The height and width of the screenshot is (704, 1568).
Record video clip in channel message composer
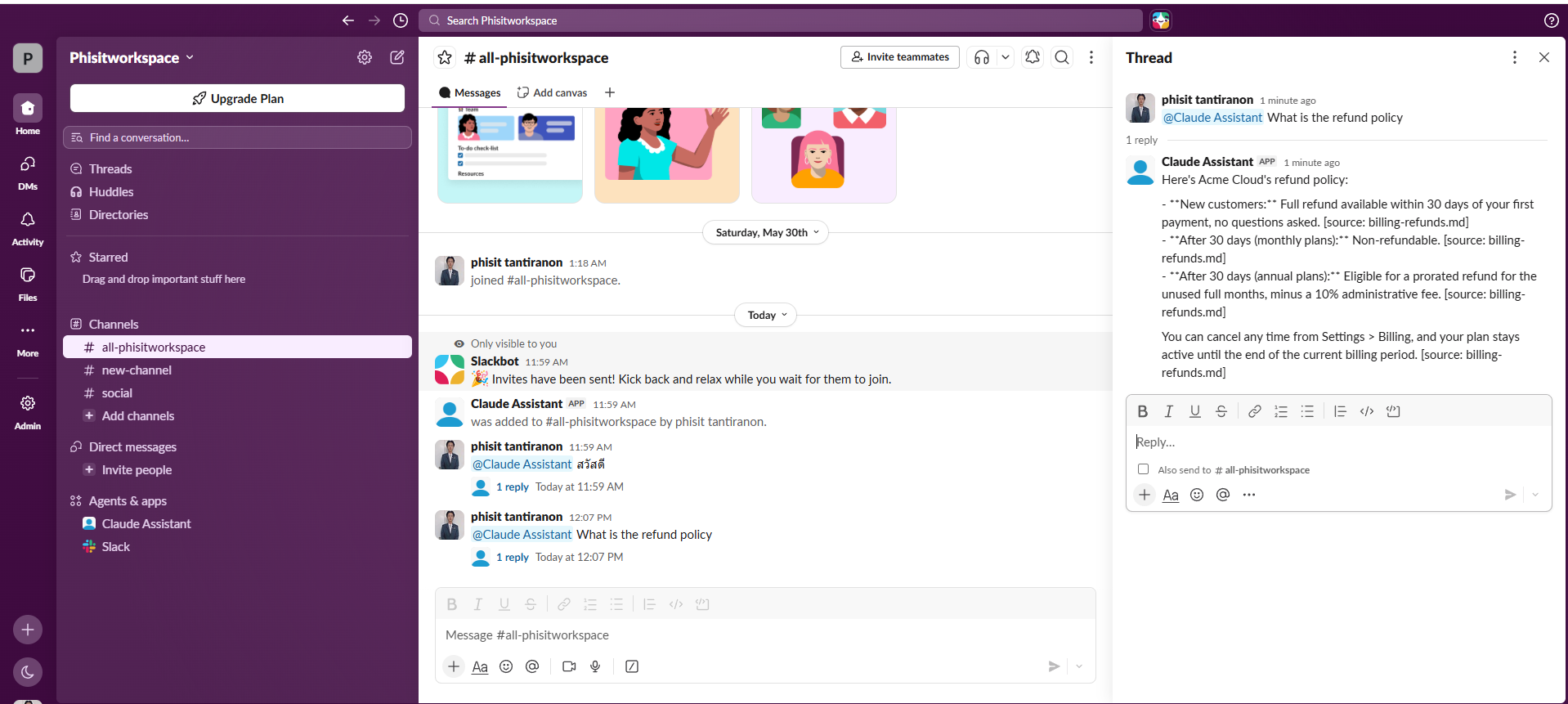(x=569, y=666)
